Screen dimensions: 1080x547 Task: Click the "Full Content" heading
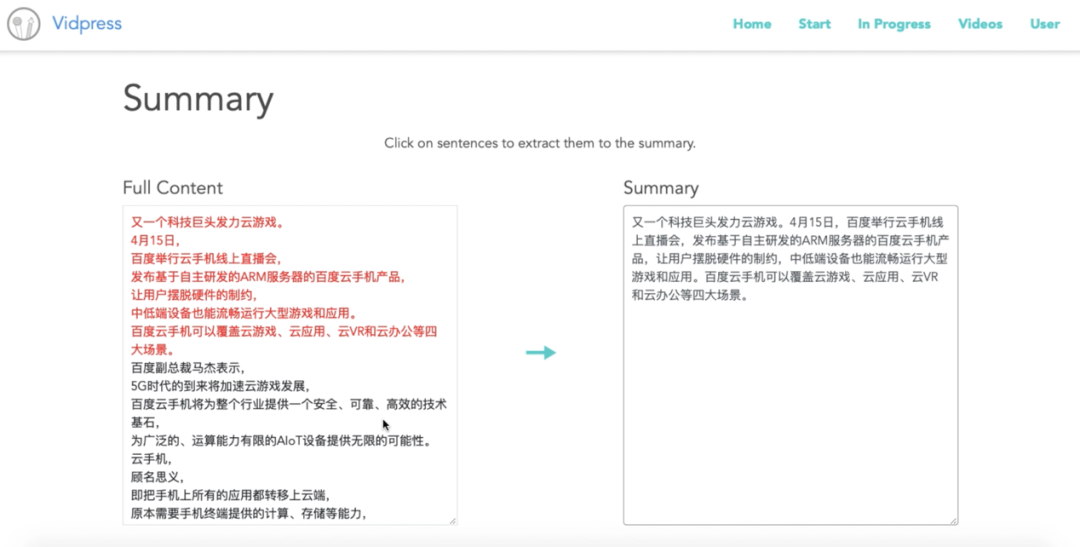[173, 188]
